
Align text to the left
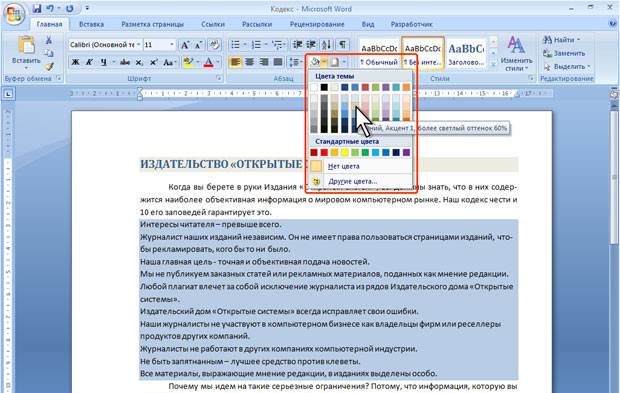click(x=235, y=62)
